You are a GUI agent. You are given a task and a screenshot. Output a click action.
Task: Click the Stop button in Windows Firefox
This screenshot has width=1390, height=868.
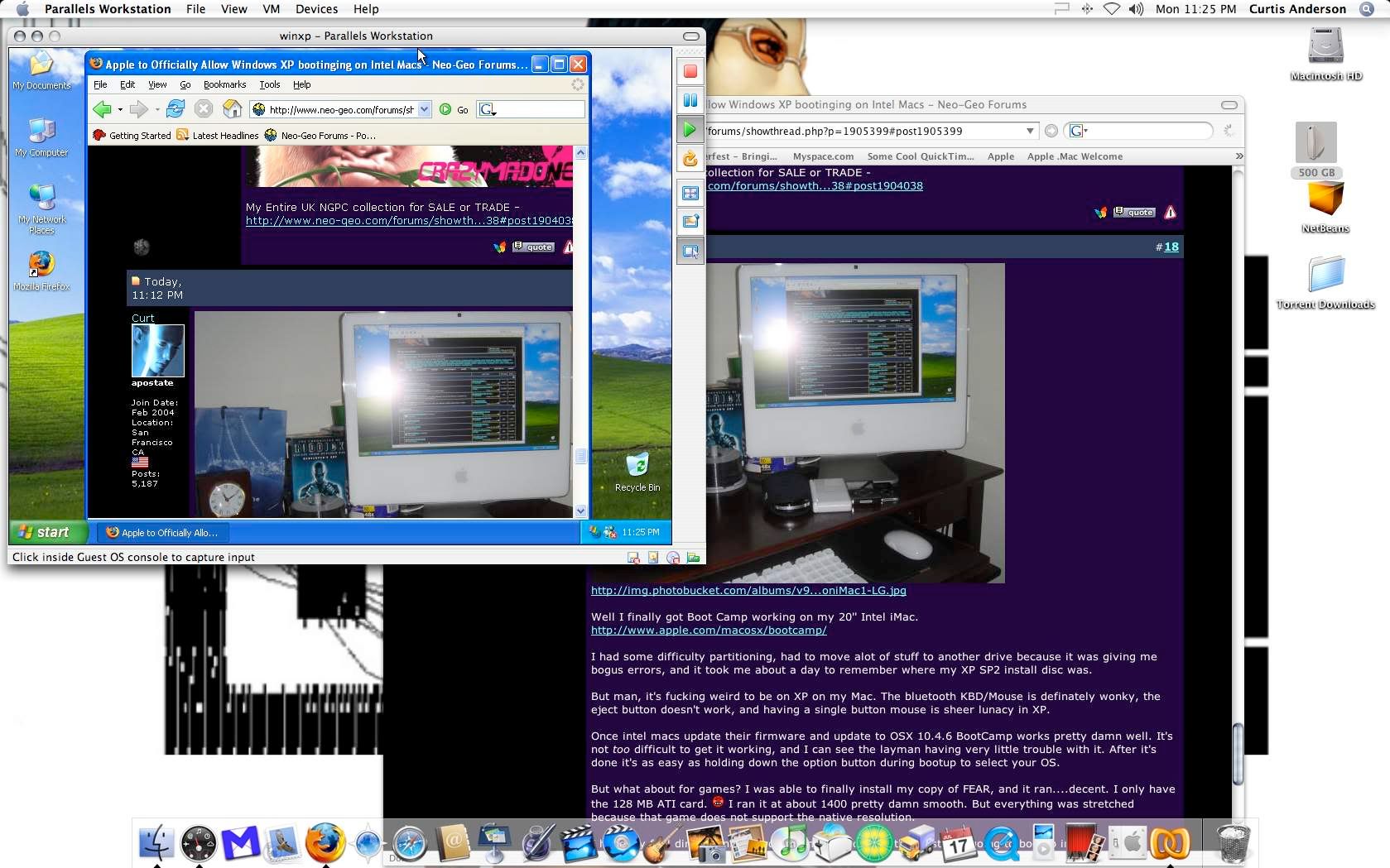(x=204, y=109)
